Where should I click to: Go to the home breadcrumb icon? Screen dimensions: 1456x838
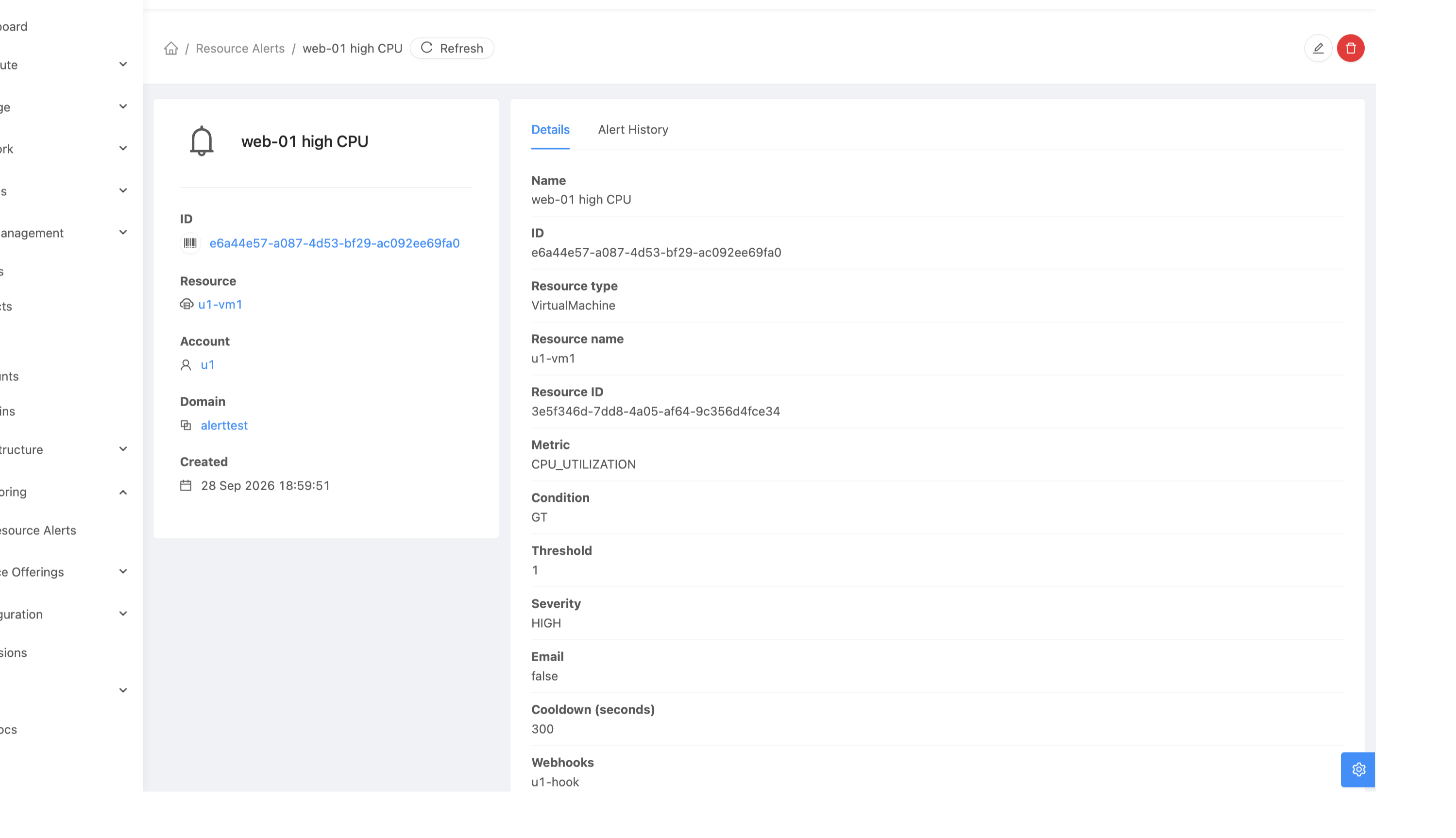point(171,49)
